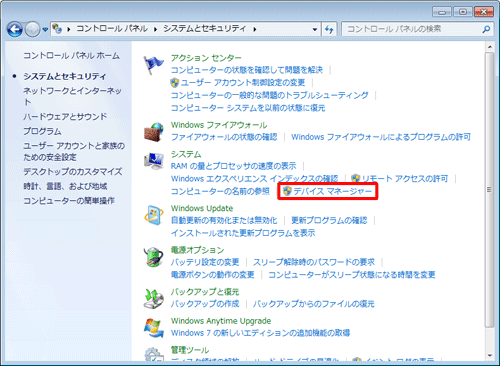500x366 pixels.
Task: Open 時計、言語、および地域 in sidebar
Action: click(65, 186)
